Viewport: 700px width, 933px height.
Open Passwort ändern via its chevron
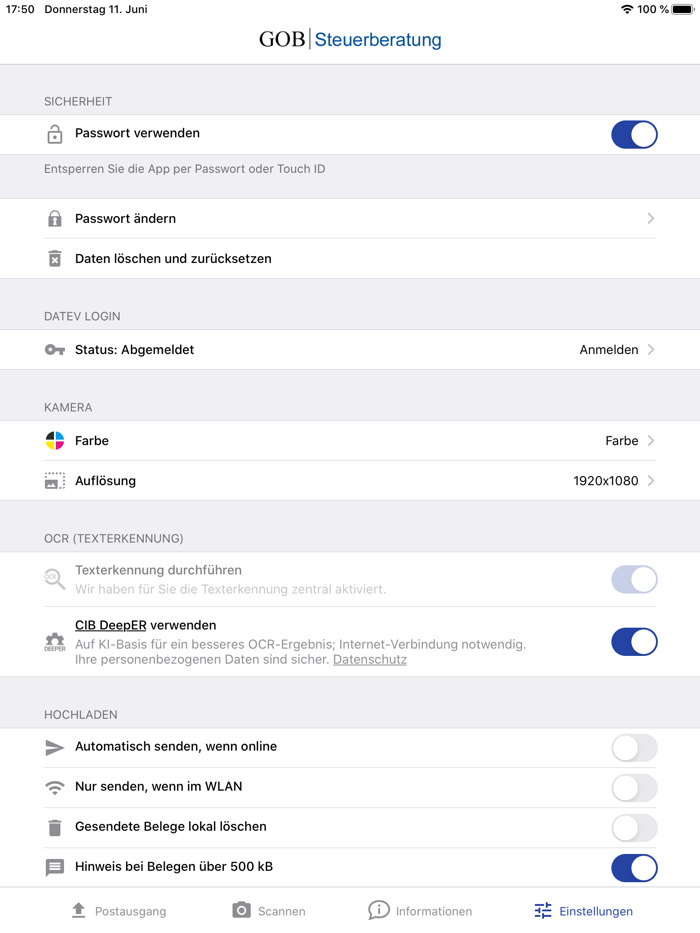pyautogui.click(x=650, y=218)
